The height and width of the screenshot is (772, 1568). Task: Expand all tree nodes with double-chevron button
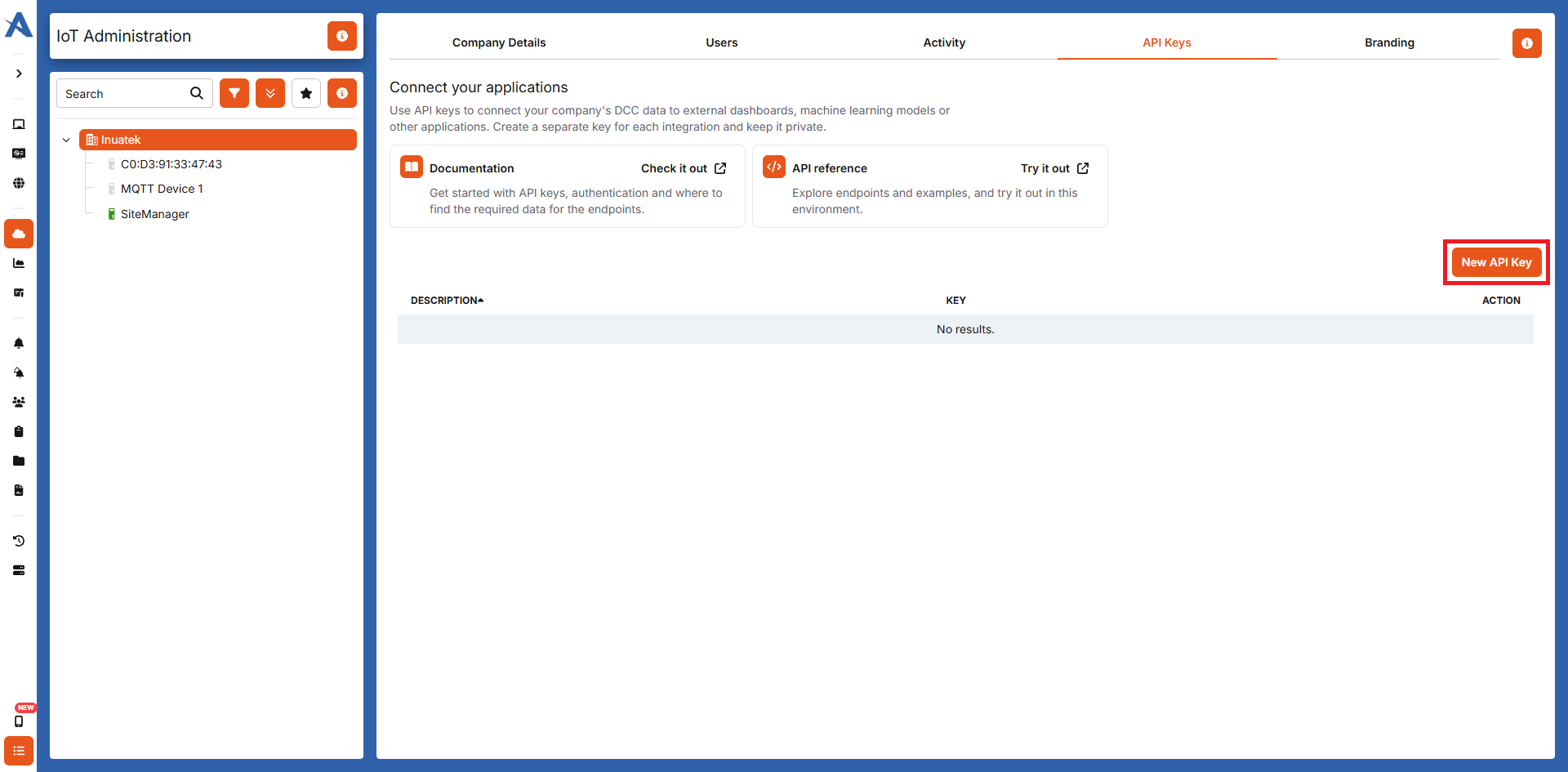click(270, 93)
